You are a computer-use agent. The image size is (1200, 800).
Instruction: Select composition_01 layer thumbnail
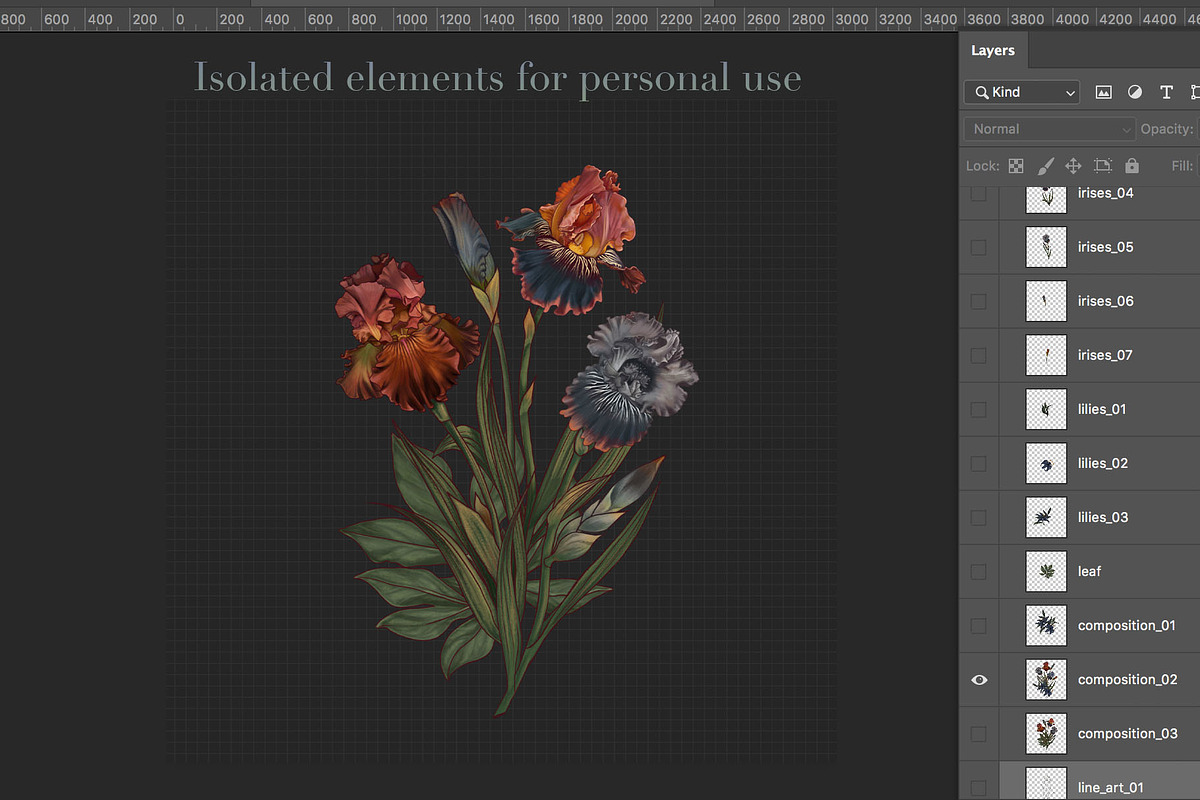pos(1046,625)
